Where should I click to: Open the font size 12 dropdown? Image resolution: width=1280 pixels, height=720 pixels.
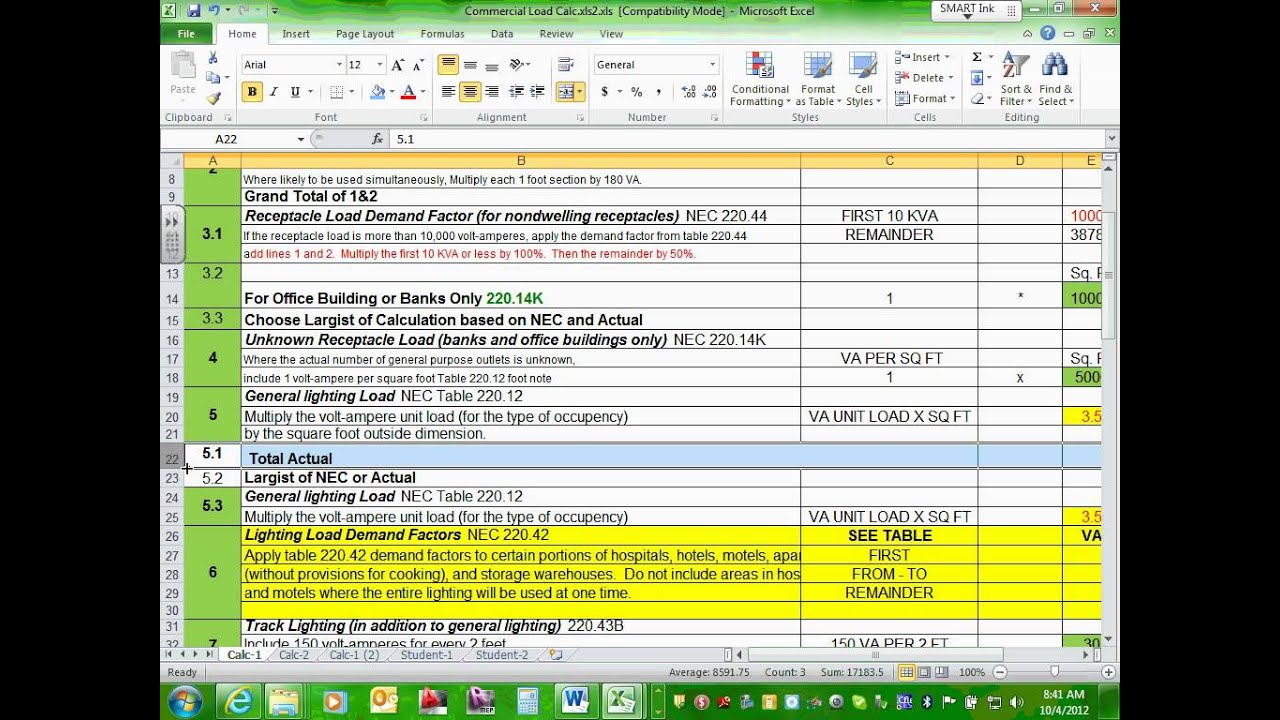tap(380, 65)
